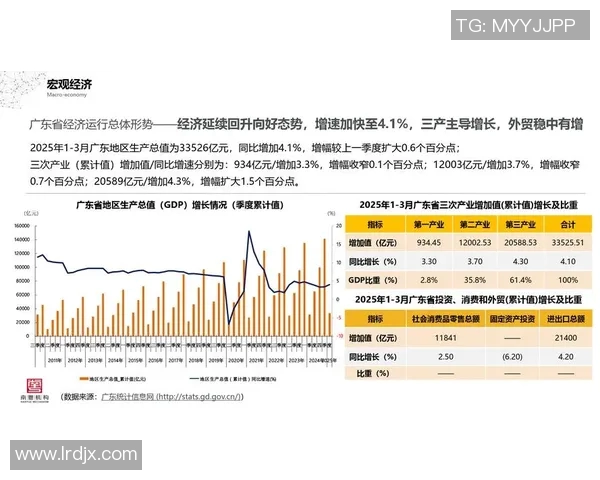Select the cell value 12002.53

(474, 243)
